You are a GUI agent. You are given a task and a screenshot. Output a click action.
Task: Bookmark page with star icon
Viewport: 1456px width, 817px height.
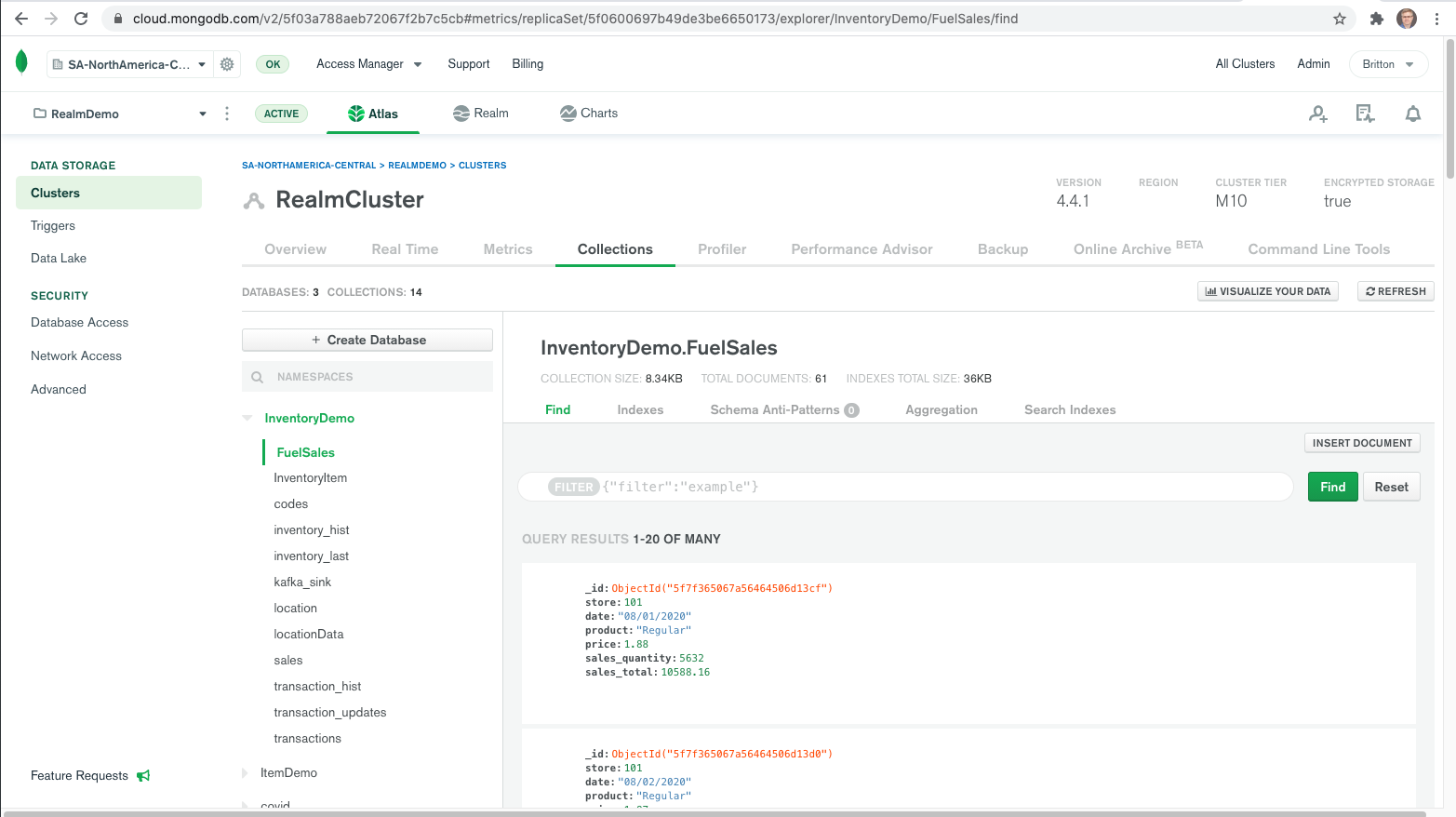click(1340, 19)
